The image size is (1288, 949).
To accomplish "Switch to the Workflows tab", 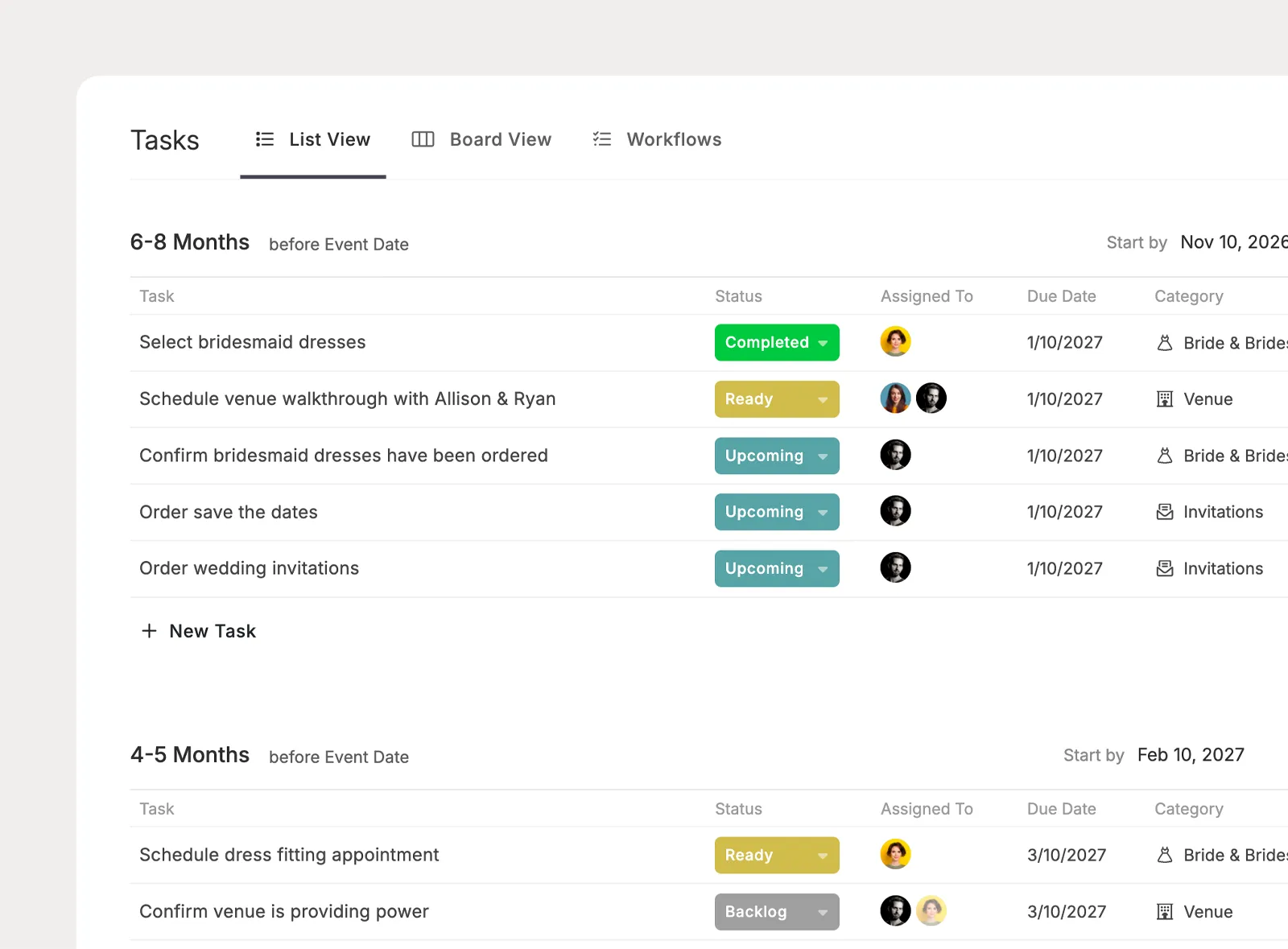I will coord(657,140).
